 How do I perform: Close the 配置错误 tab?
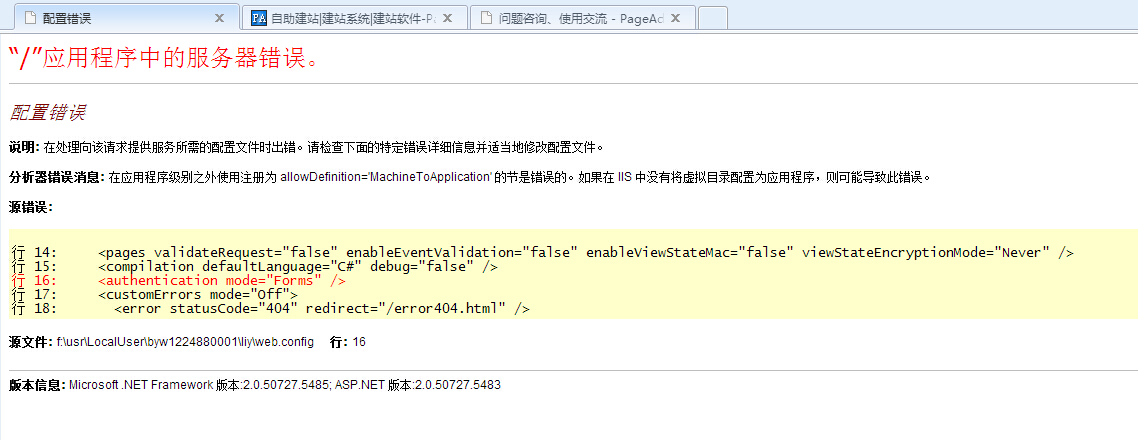[x=220, y=18]
